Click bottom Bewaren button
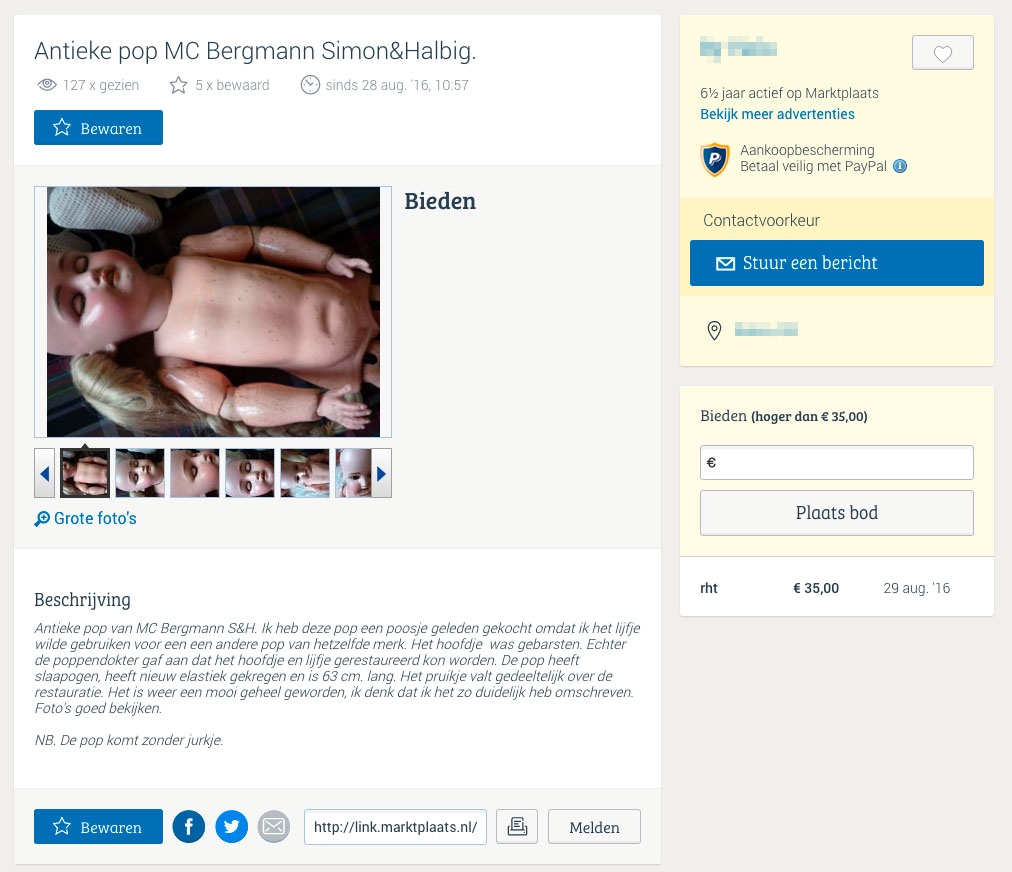 tap(98, 826)
